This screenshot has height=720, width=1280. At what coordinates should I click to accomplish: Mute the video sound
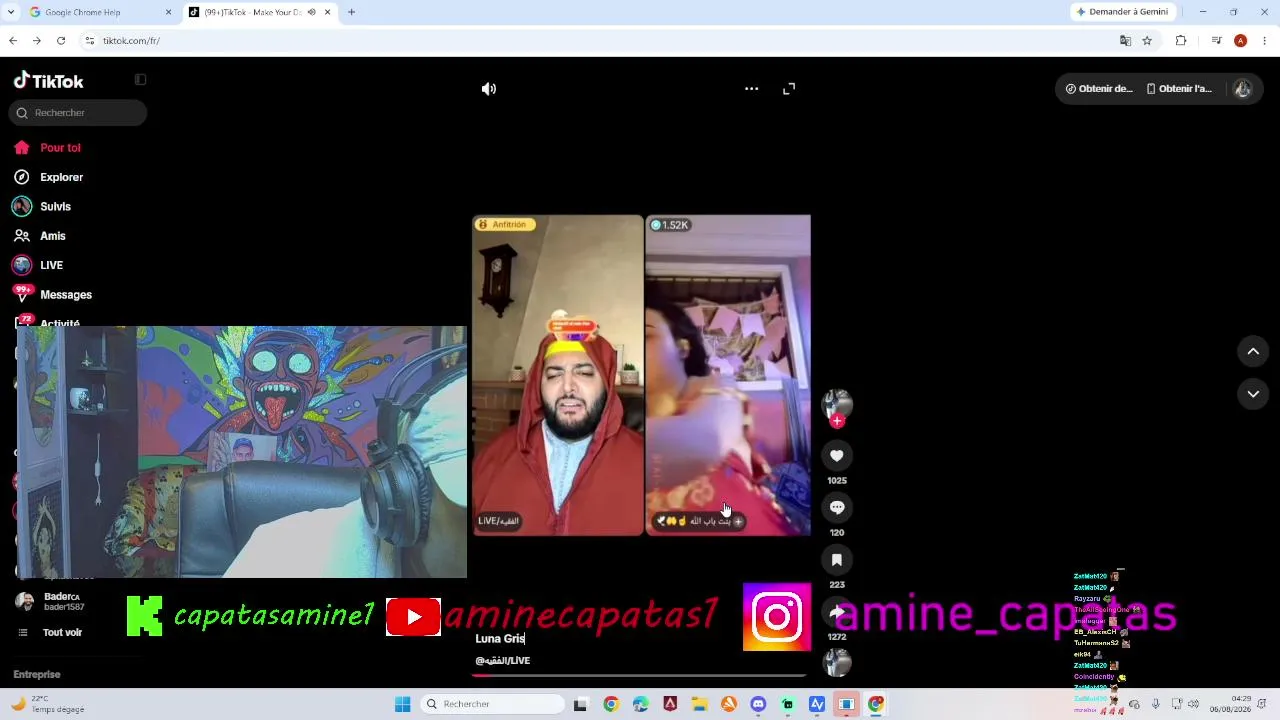coord(488,89)
